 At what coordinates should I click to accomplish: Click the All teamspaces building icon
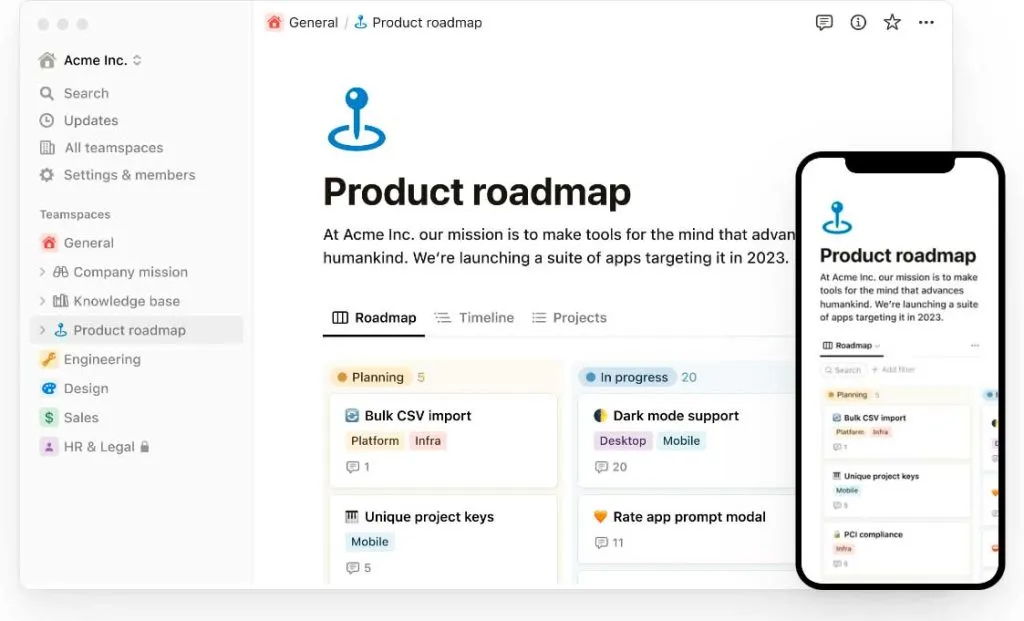47,148
